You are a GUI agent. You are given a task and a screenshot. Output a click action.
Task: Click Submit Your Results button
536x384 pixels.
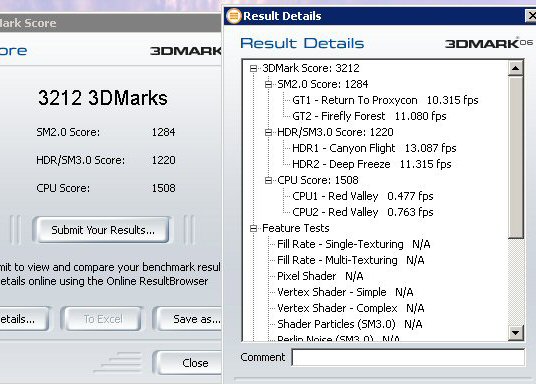coord(103,230)
